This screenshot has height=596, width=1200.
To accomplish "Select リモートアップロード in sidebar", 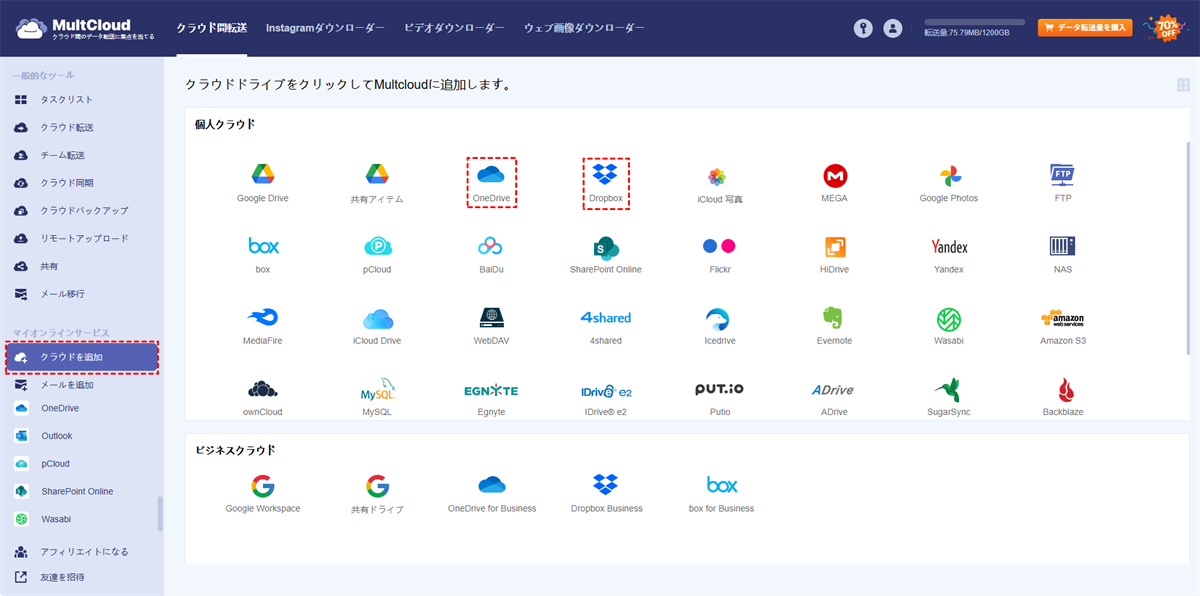I will point(82,239).
